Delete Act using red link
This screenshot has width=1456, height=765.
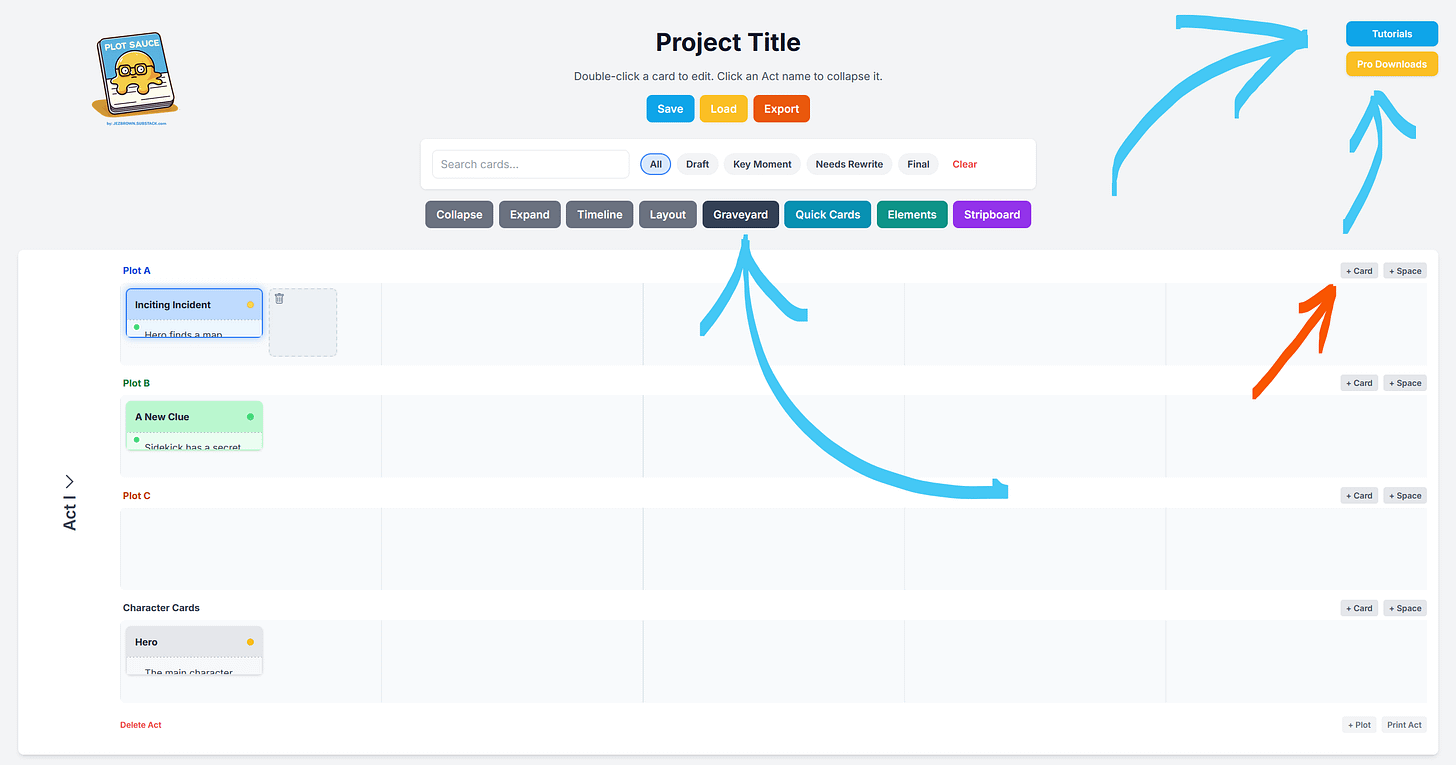[141, 725]
